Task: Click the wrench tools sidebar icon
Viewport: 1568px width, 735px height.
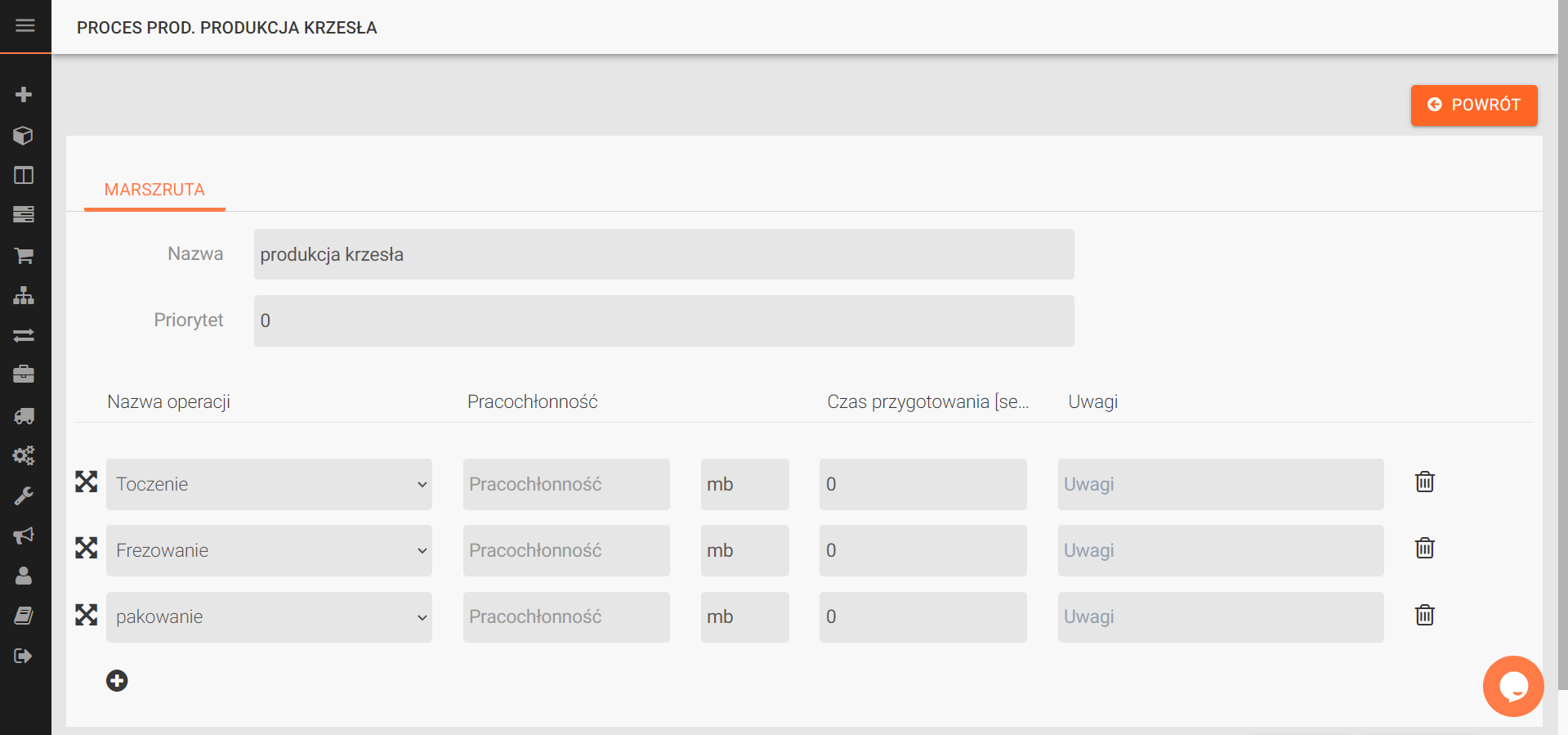Action: (24, 495)
